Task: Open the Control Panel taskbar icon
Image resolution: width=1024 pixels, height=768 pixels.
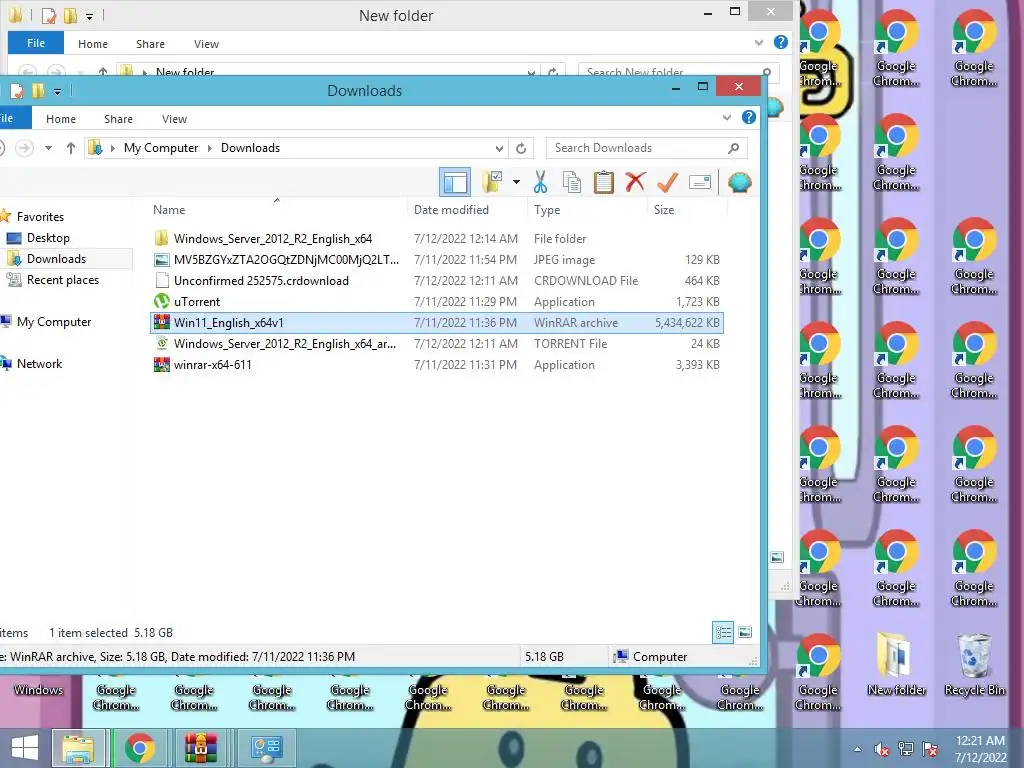Action: click(x=266, y=748)
